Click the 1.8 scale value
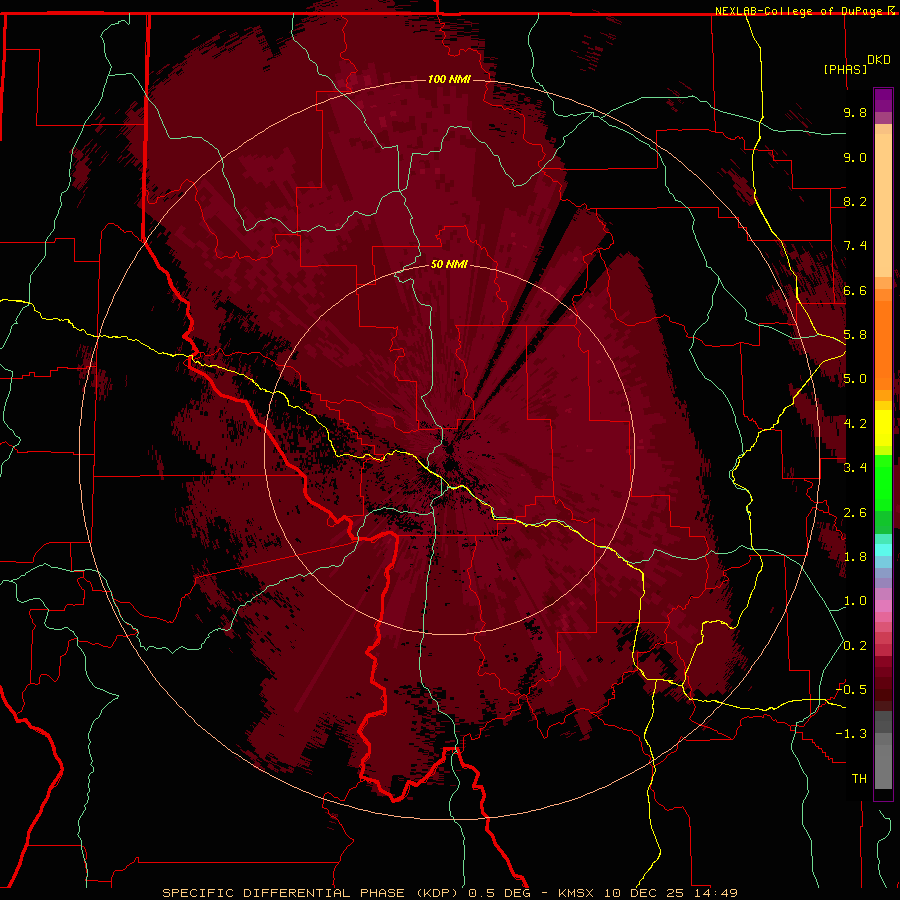This screenshot has width=900, height=900. 855,557
